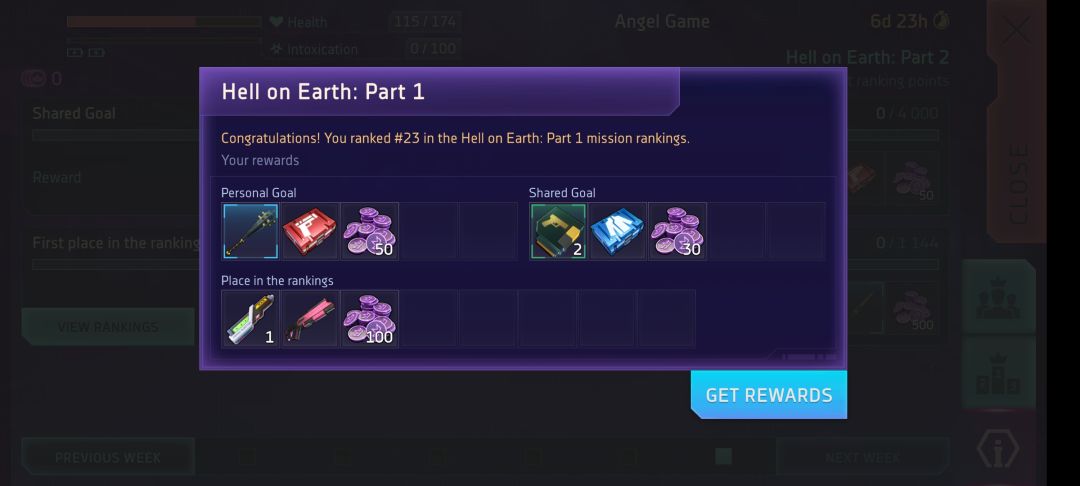Tap the 50 purple coins reward
1080x486 pixels.
tap(370, 231)
